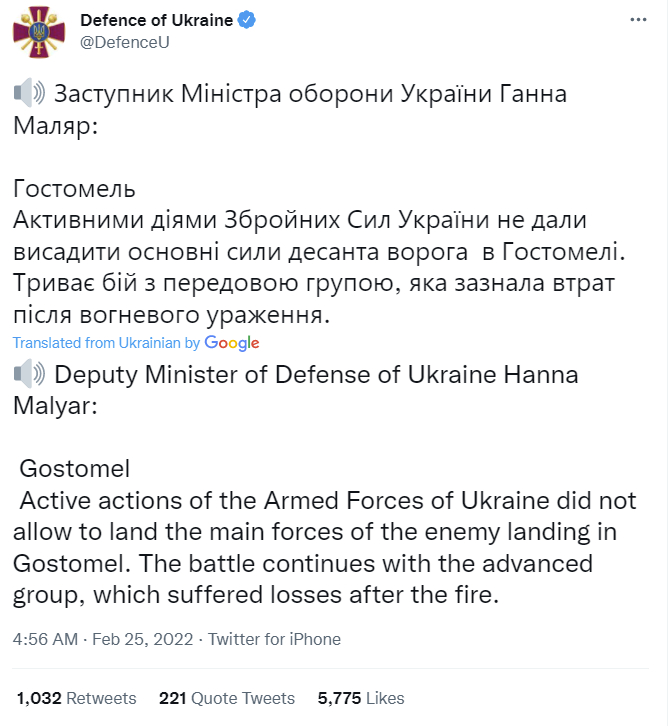The width and height of the screenshot is (671, 726).
Task: View the 1,032 Retweets list
Action: tap(76, 698)
